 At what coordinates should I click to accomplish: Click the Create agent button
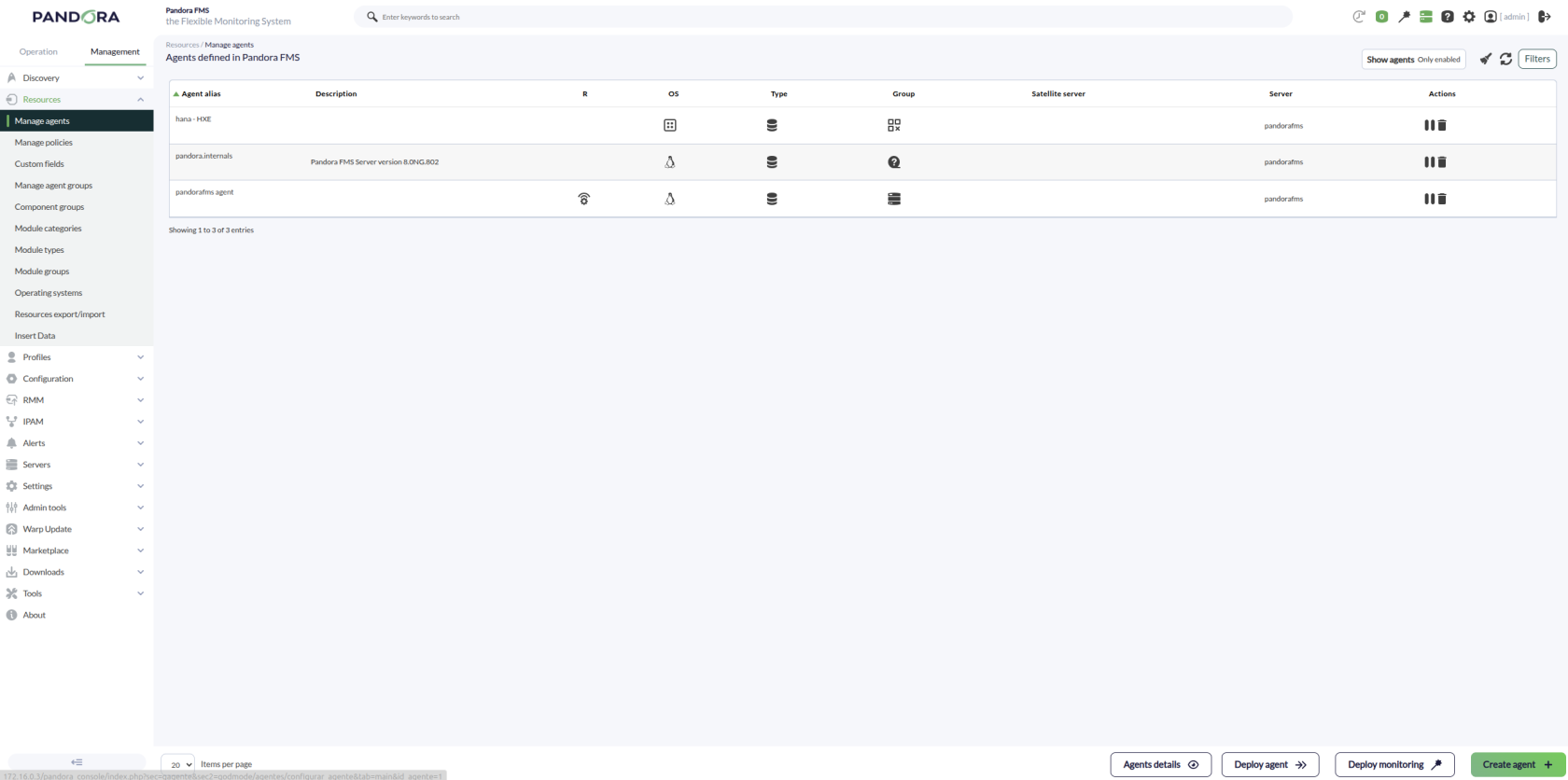pos(1518,764)
